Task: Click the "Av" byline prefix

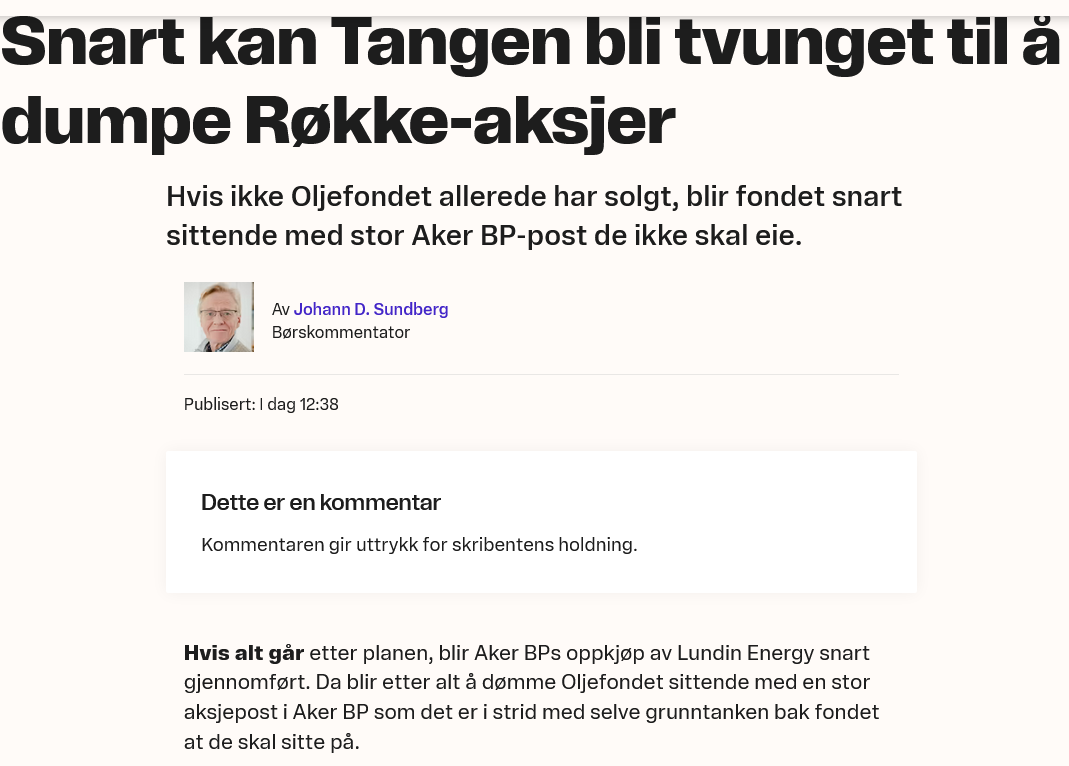Action: [x=281, y=309]
